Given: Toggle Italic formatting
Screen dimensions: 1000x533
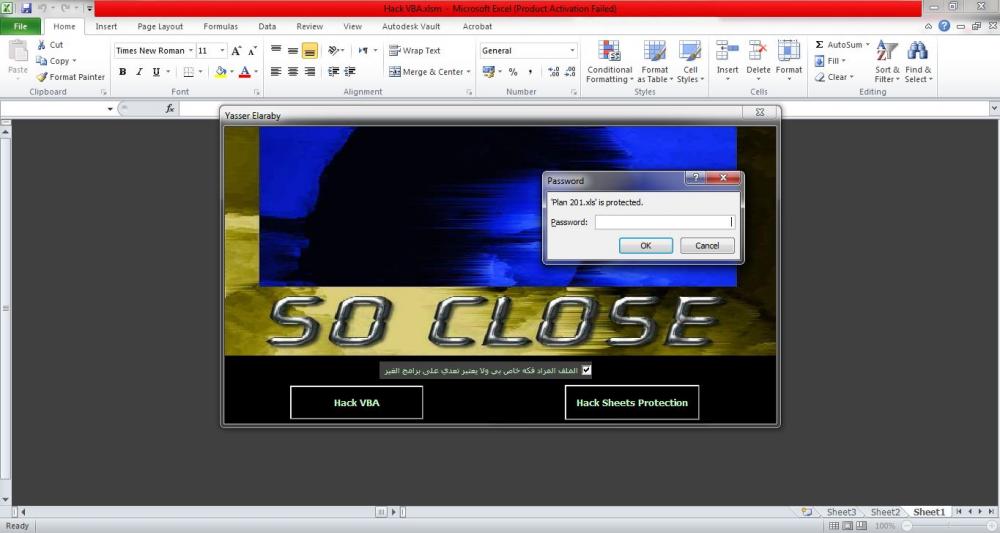Looking at the screenshot, I should click(139, 71).
